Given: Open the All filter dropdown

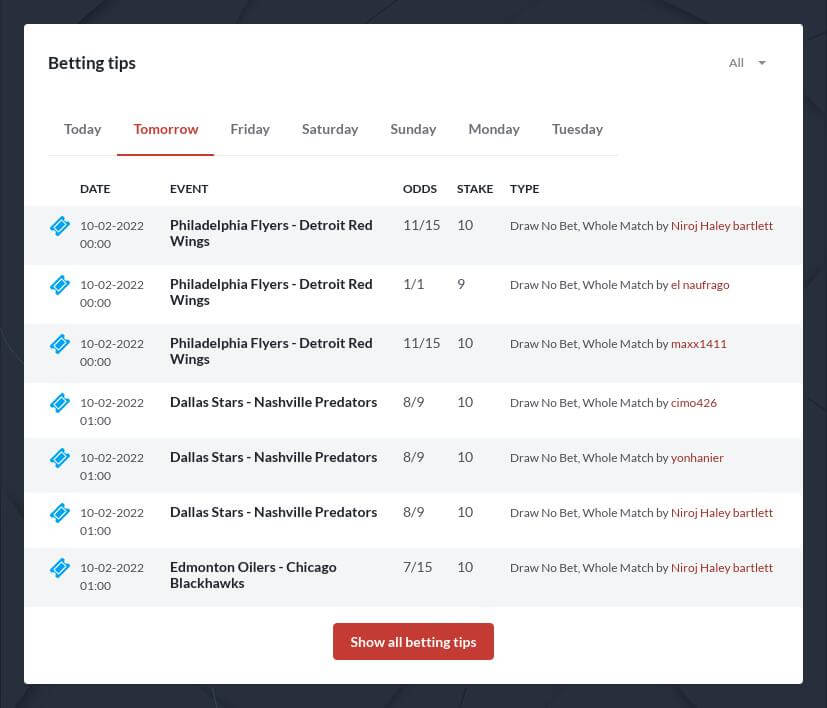Looking at the screenshot, I should (x=745, y=62).
